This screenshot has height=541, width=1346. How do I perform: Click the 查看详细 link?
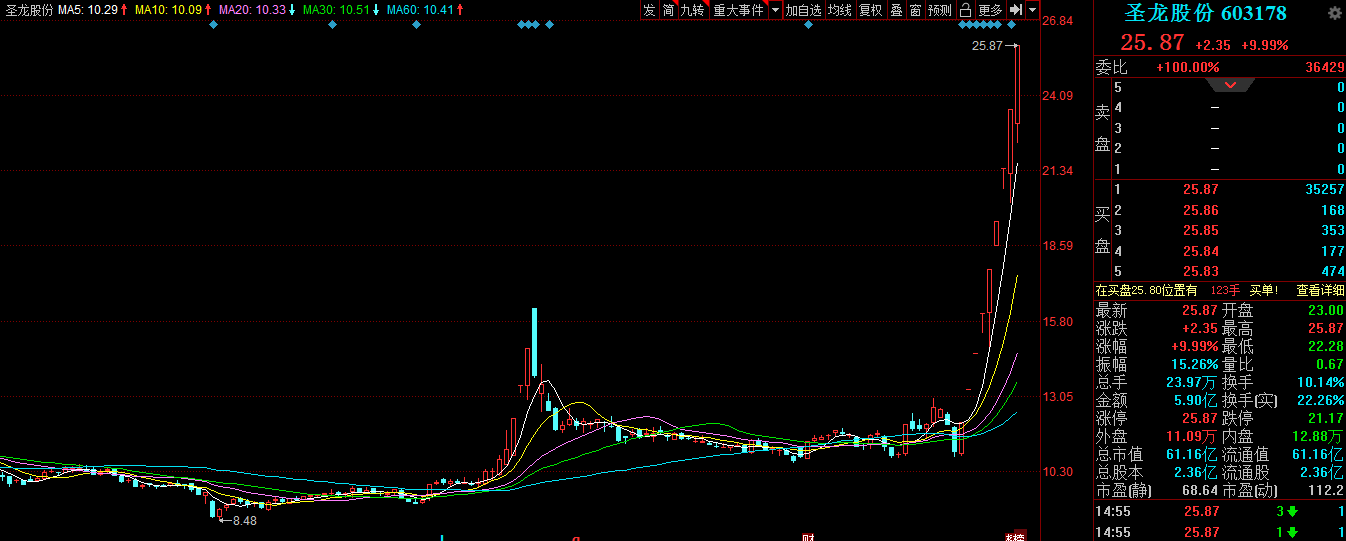(1320, 290)
